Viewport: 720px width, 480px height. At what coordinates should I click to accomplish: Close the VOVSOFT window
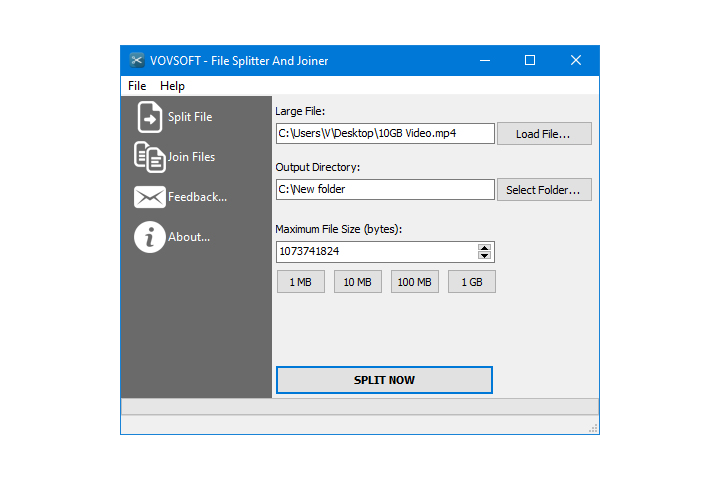point(576,60)
